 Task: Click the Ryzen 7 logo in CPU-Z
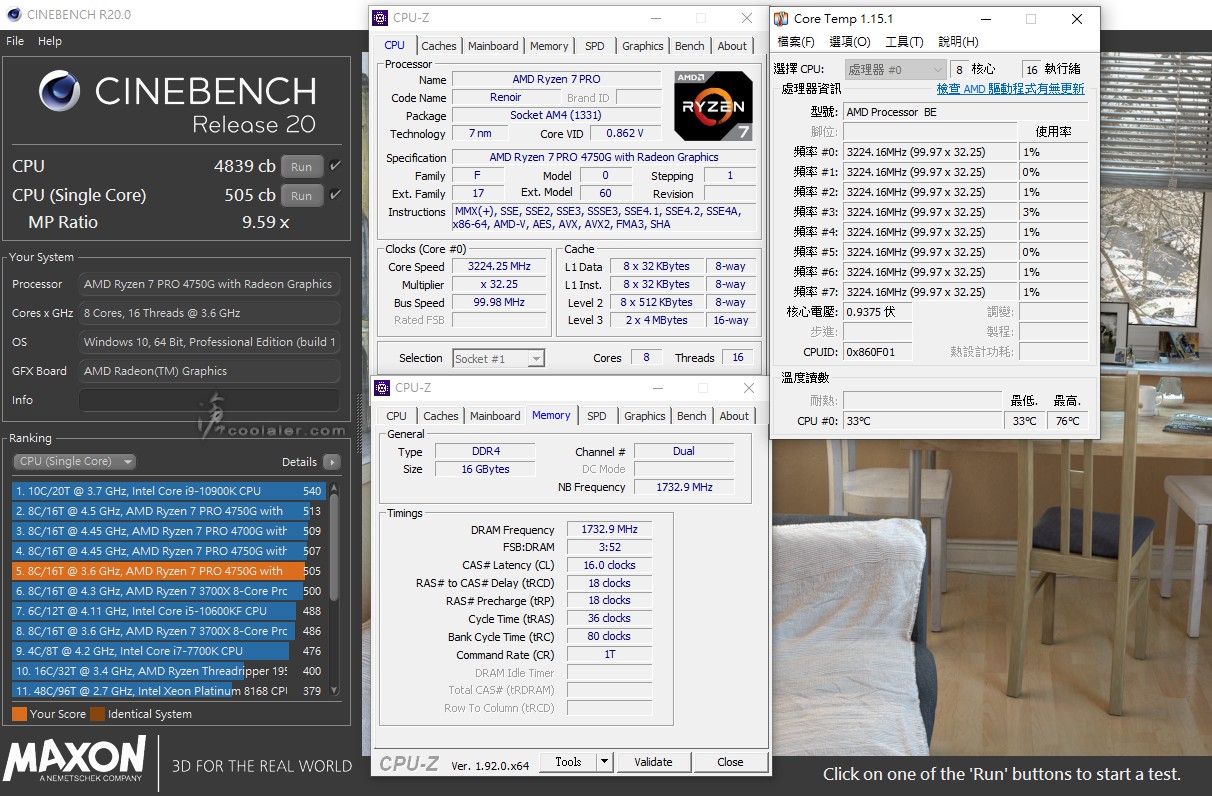(x=714, y=106)
